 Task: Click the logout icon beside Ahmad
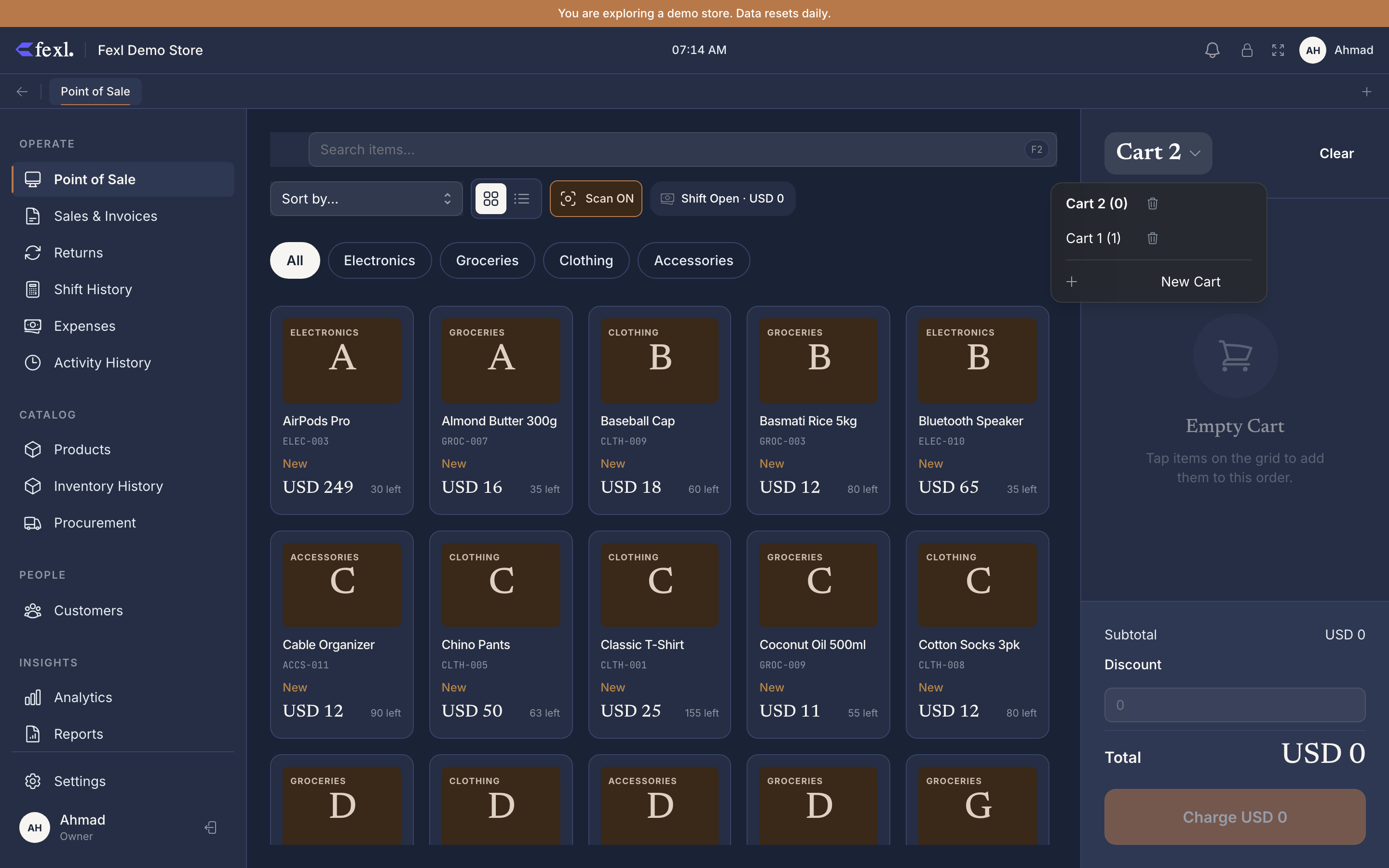click(211, 827)
